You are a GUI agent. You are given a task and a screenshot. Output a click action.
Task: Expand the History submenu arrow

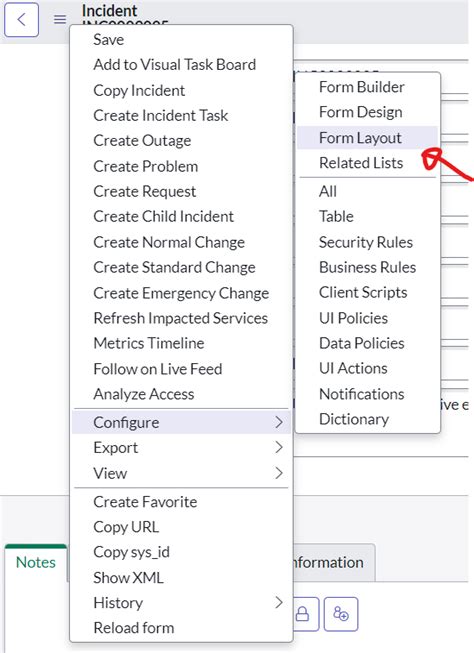coord(279,602)
